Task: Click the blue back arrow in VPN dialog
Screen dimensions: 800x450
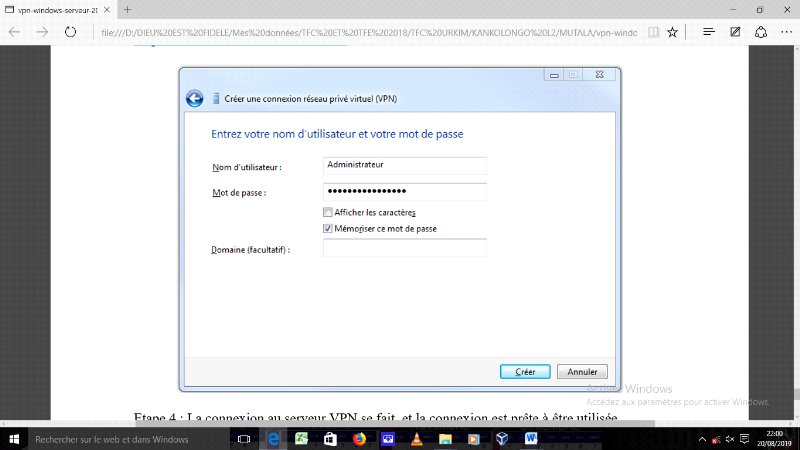Action: 194,98
